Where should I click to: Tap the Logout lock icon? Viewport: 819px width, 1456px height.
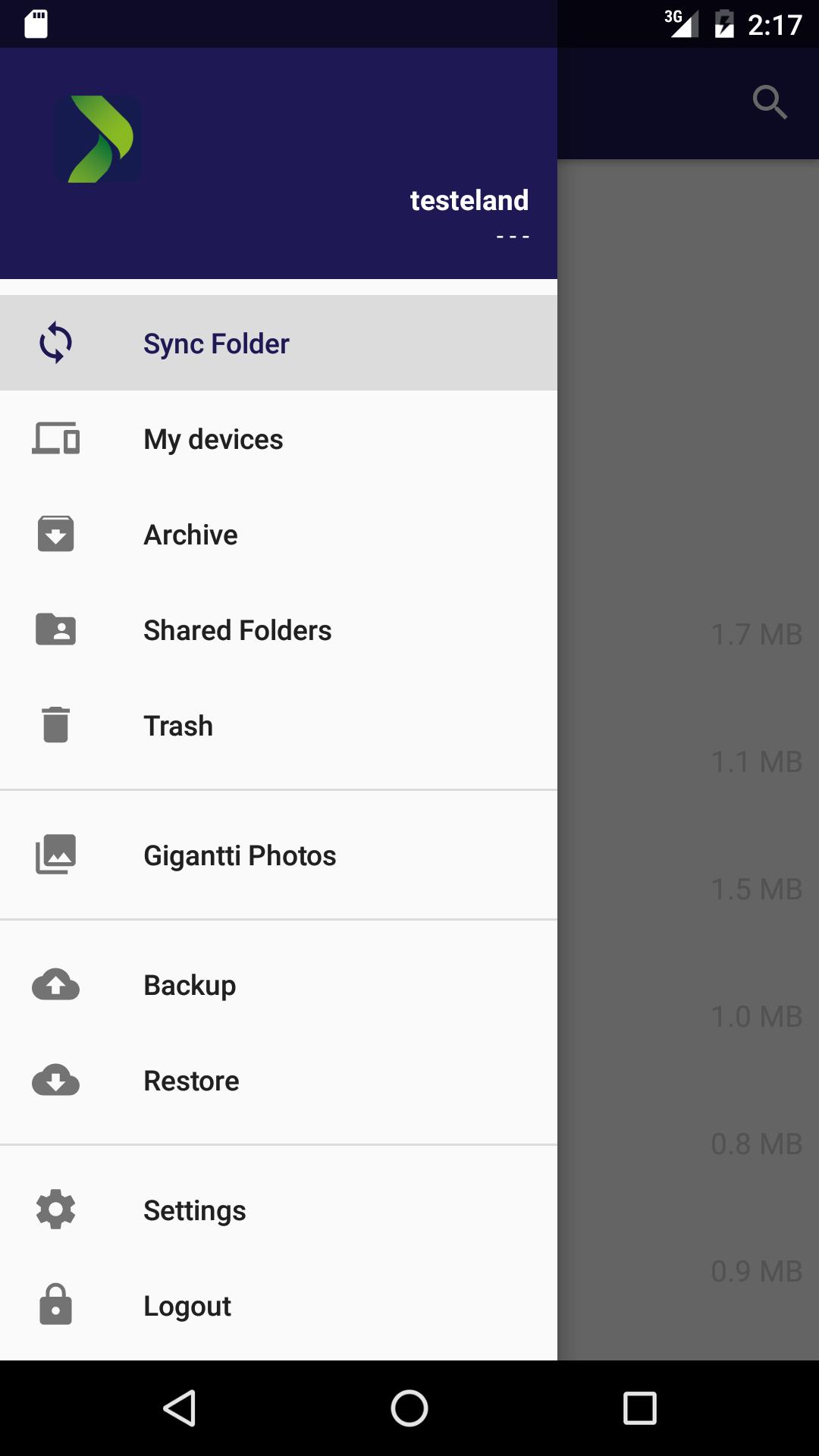(x=55, y=1305)
